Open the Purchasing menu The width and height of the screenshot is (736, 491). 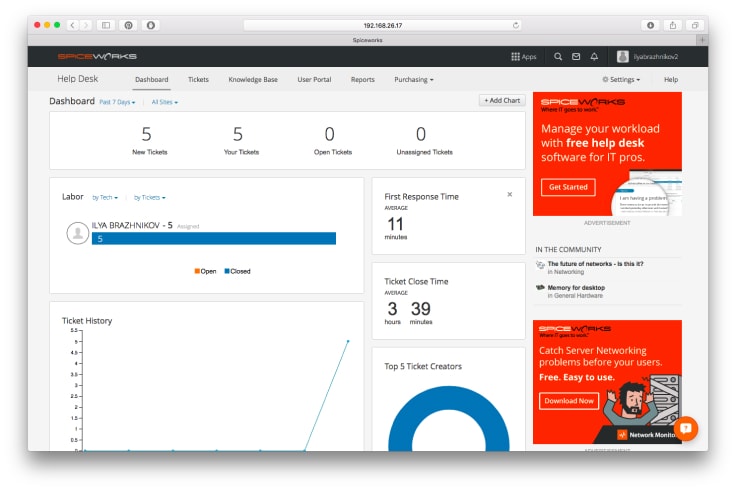tap(413, 79)
